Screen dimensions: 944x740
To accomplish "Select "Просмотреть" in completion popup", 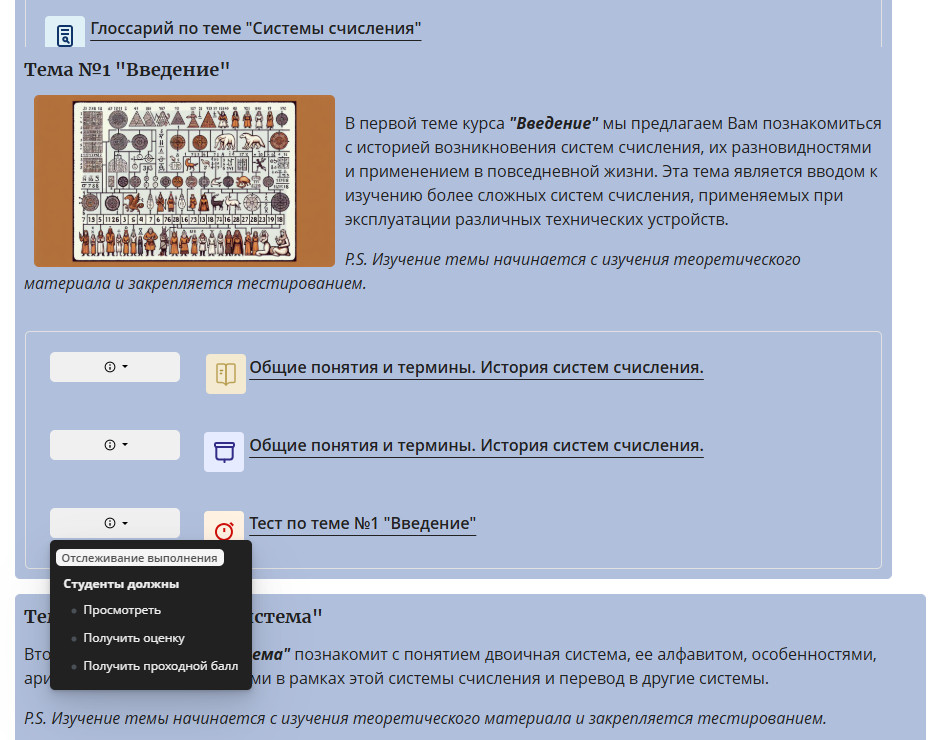I will pos(122,610).
